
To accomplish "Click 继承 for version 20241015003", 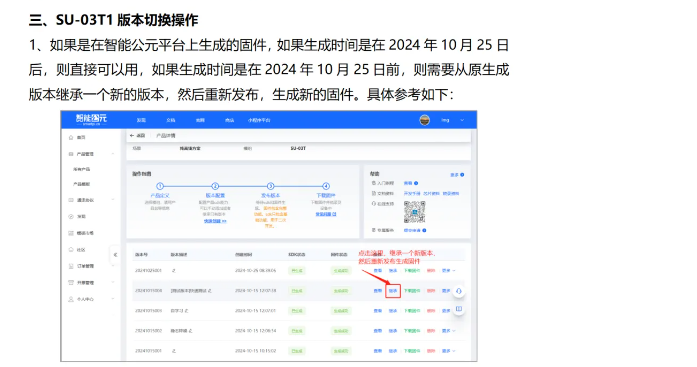I will (x=393, y=311).
